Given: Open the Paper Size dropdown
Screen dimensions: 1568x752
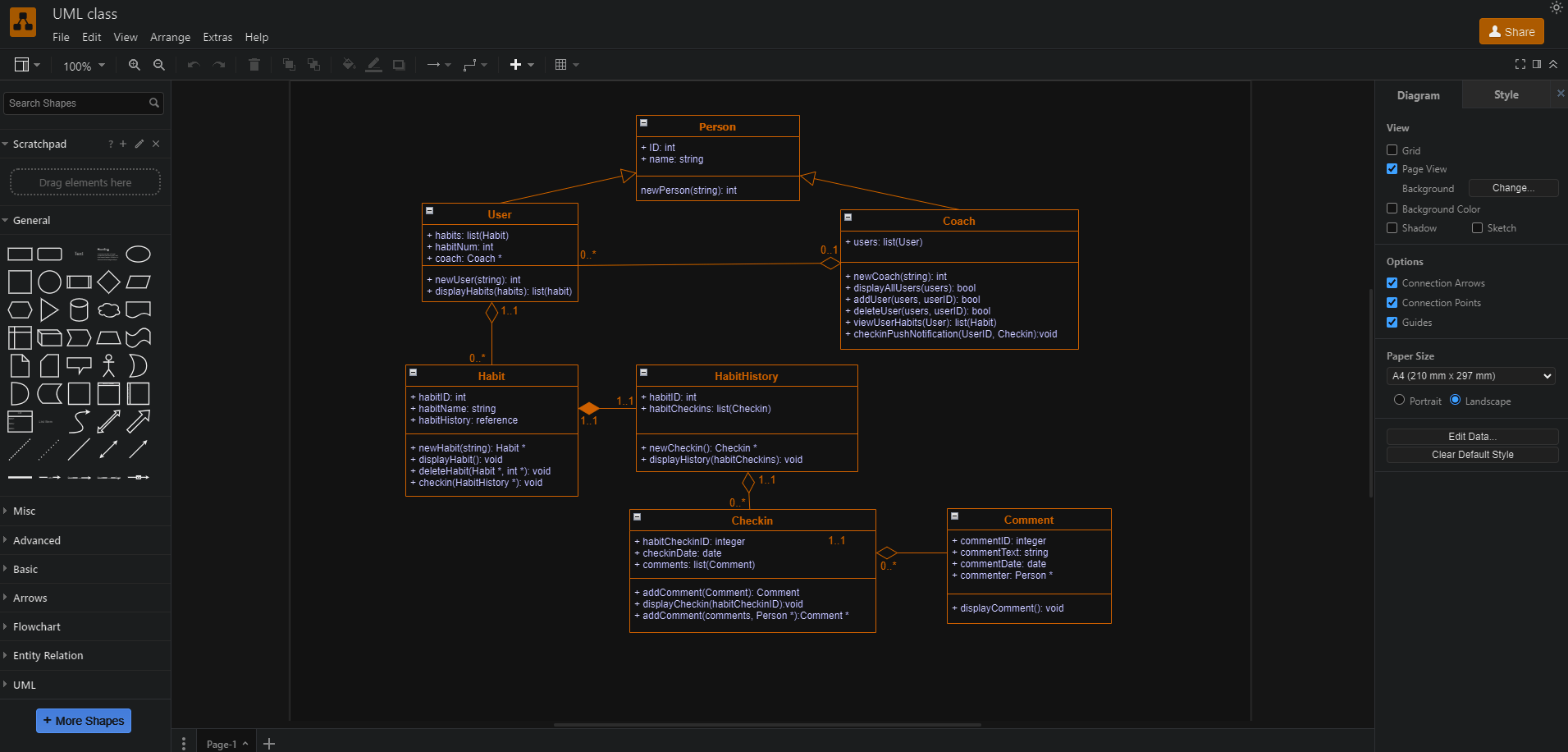Looking at the screenshot, I should click(1472, 376).
